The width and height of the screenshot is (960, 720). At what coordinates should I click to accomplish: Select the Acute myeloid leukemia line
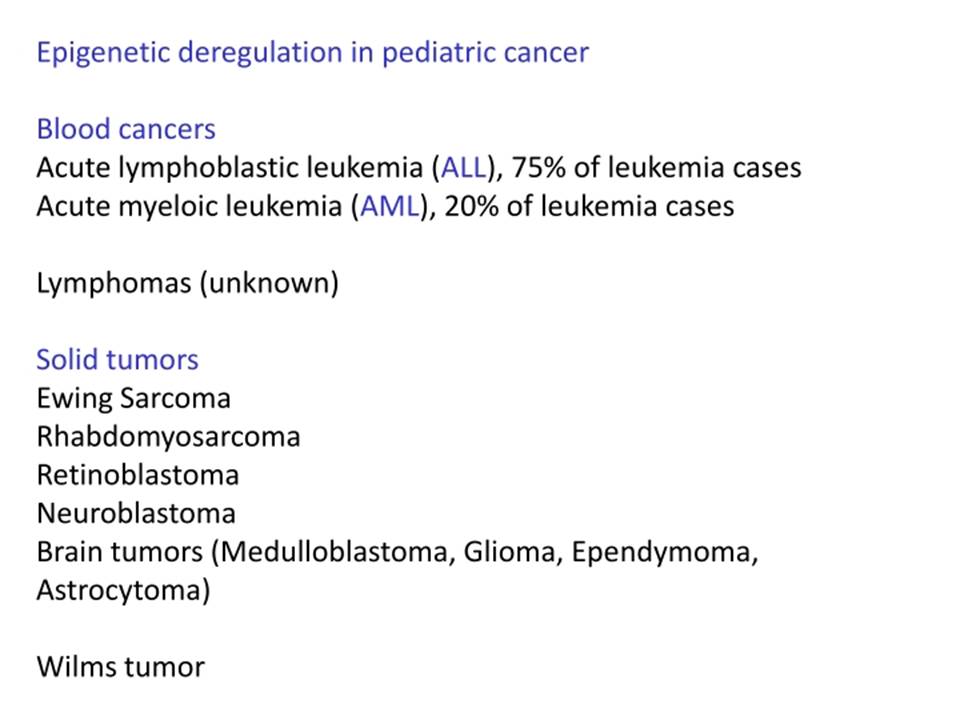pos(385,207)
